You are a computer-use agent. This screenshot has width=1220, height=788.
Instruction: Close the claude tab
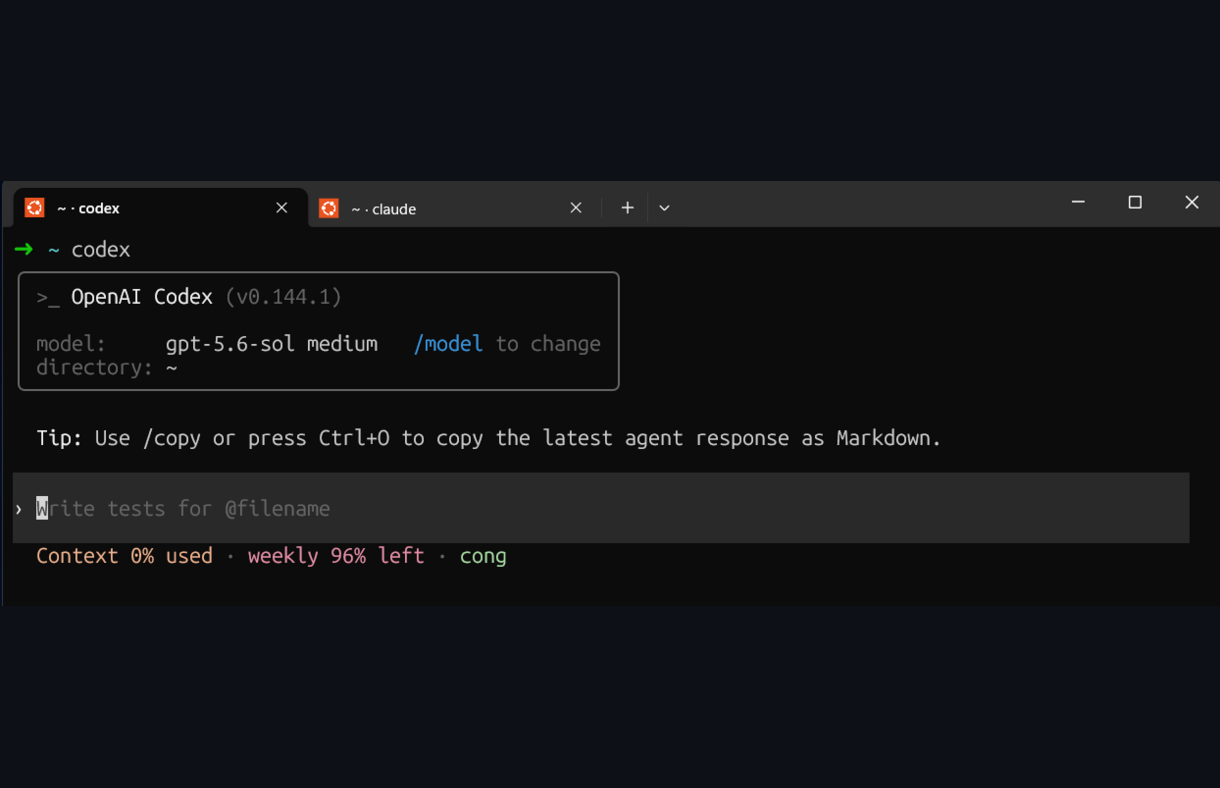coord(576,208)
